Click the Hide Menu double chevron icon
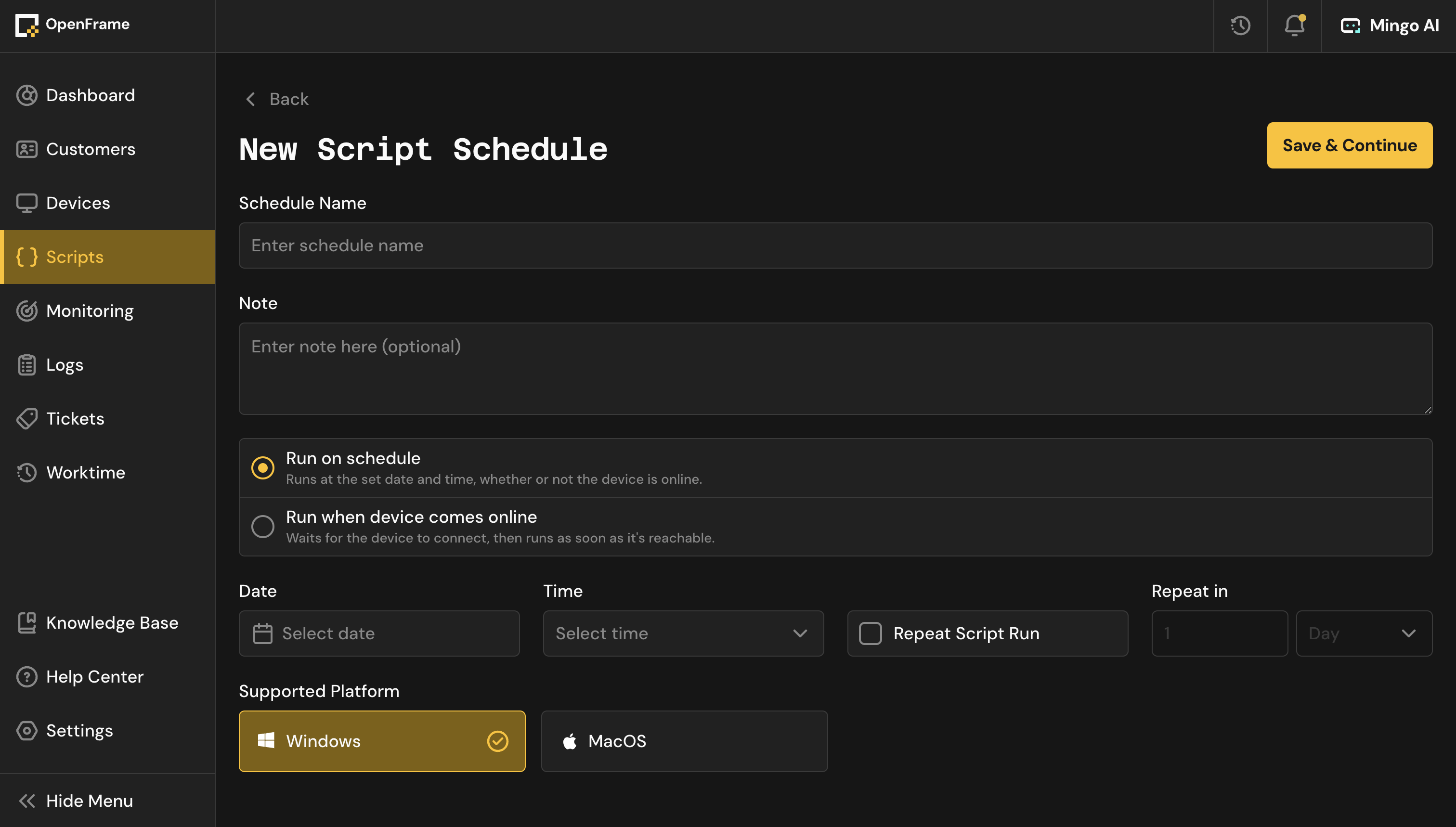1456x827 pixels. [x=26, y=801]
